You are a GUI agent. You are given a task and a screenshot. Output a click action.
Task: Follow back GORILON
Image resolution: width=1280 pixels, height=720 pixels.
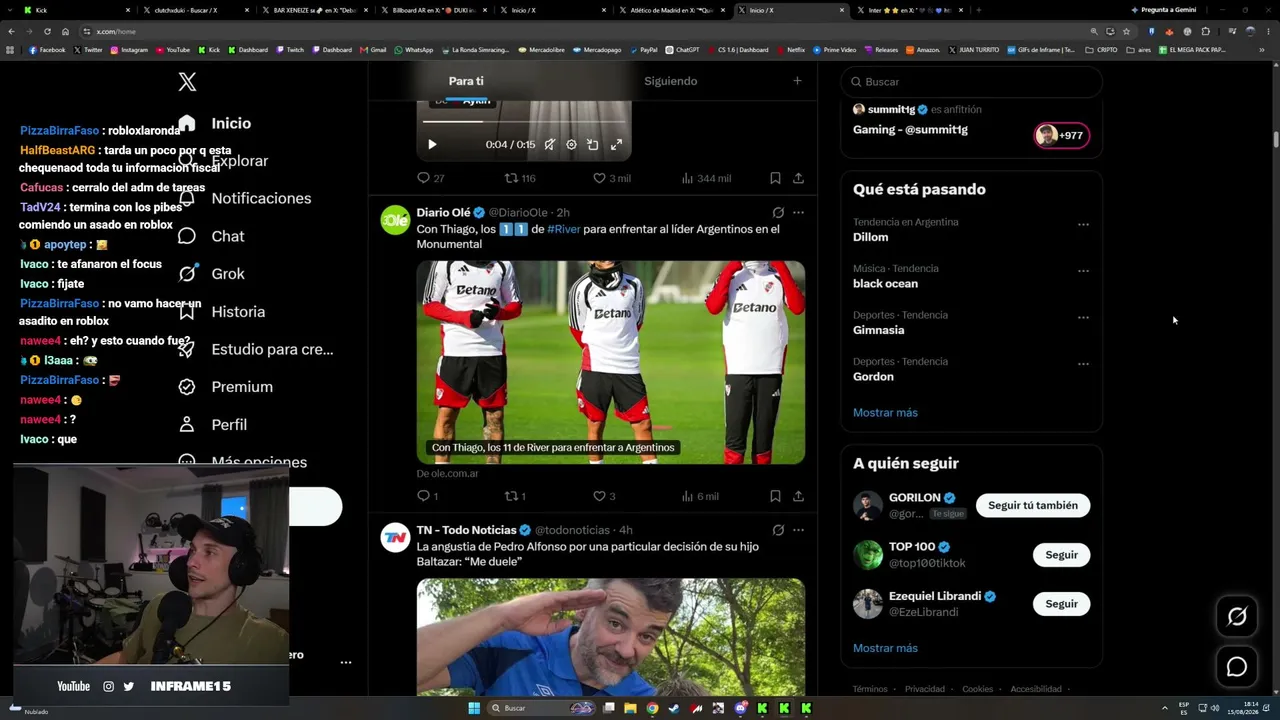point(1033,506)
